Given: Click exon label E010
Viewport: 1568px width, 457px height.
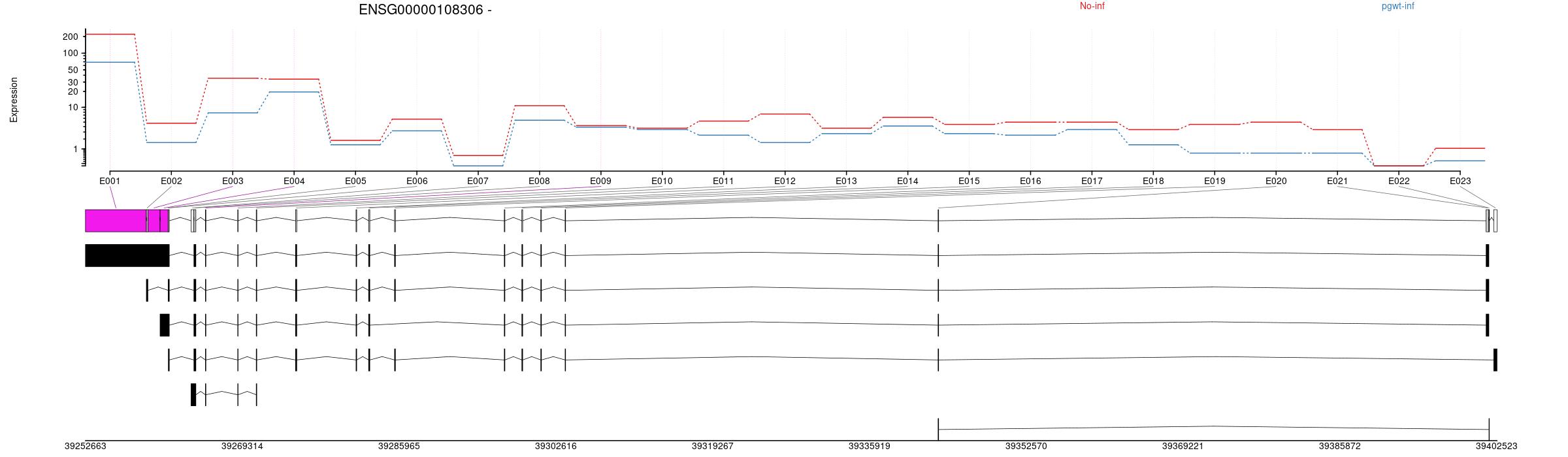Looking at the screenshot, I should tap(662, 181).
